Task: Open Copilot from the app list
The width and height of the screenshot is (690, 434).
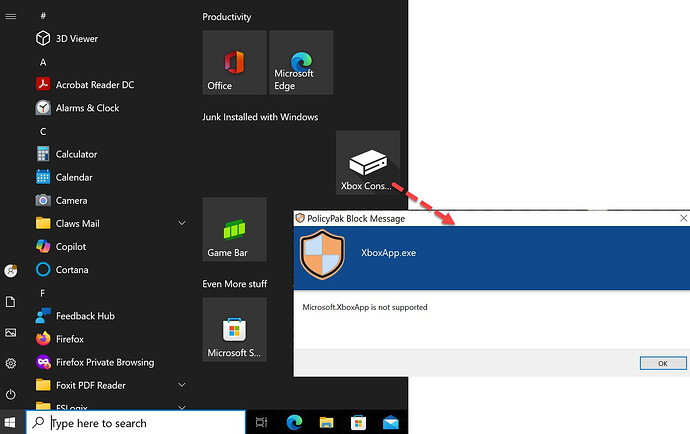Action: (x=70, y=246)
